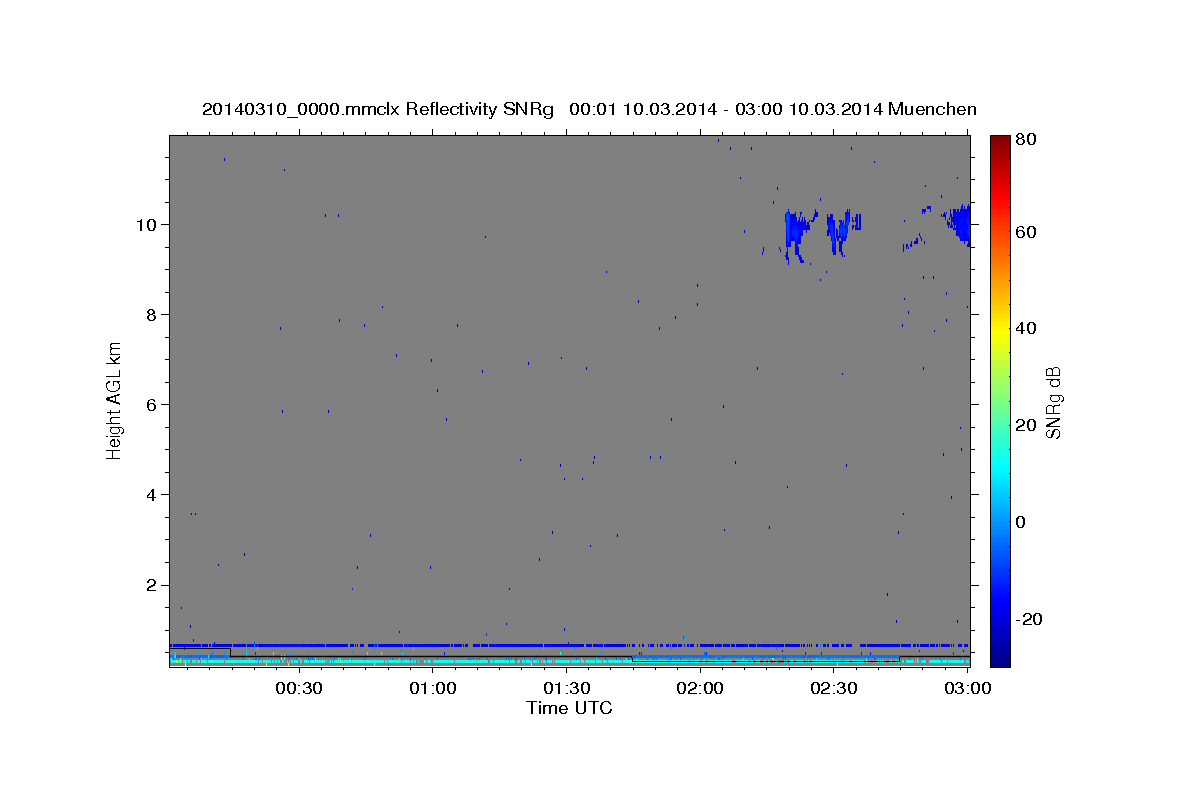Click the colorbar value 60
This screenshot has height=800, width=1200.
[1026, 232]
